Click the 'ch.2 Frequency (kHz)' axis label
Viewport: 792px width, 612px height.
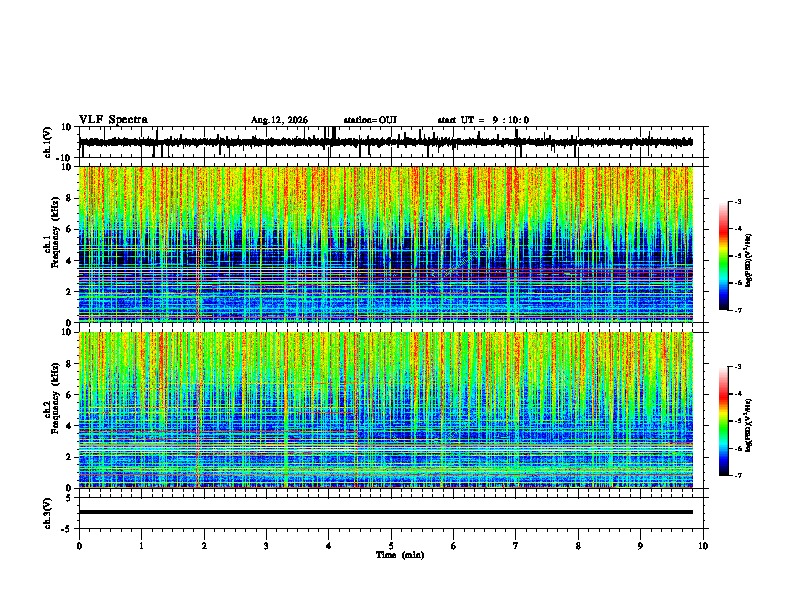coord(52,400)
